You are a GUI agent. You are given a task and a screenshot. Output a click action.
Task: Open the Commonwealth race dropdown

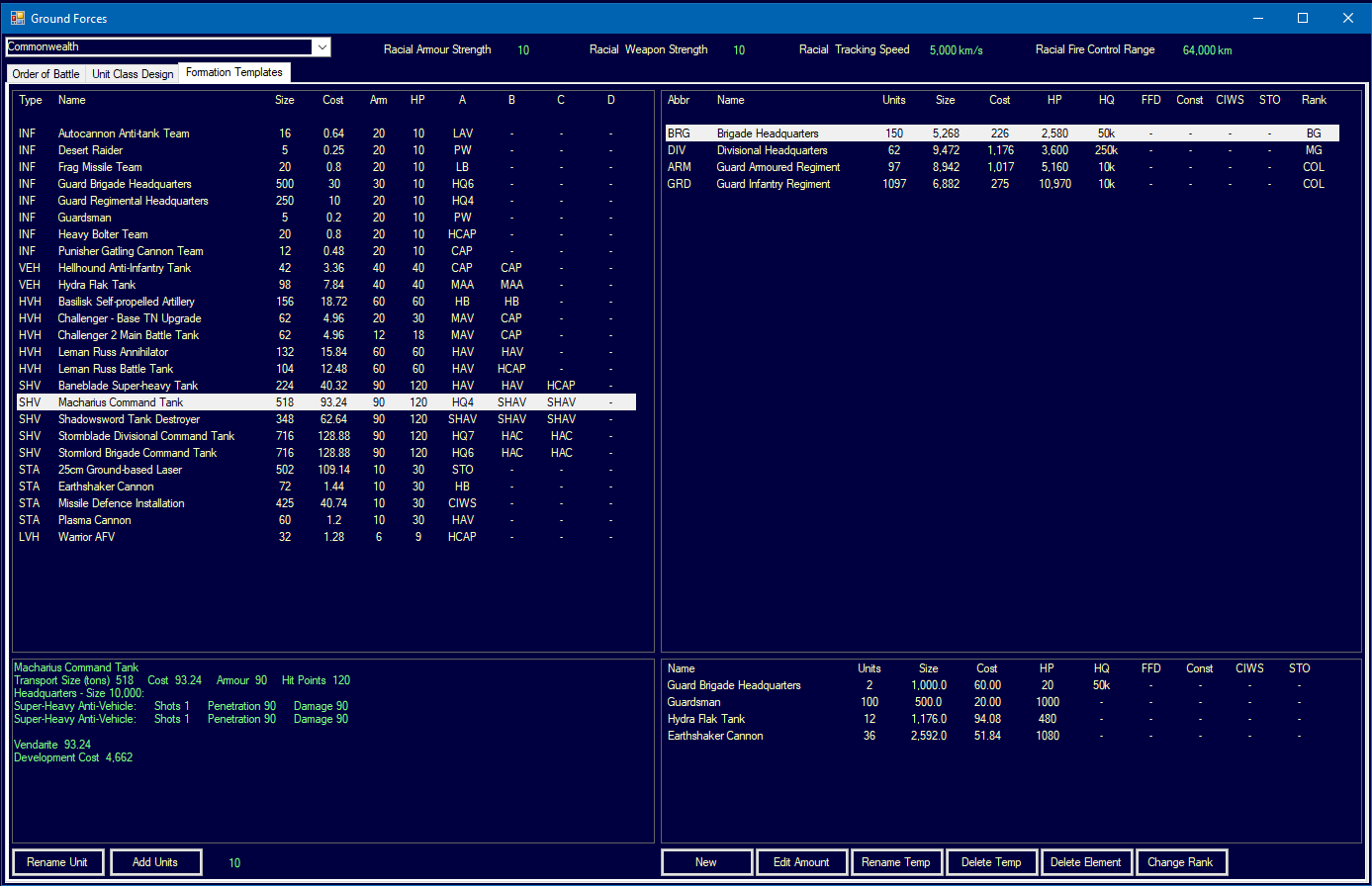[x=320, y=46]
